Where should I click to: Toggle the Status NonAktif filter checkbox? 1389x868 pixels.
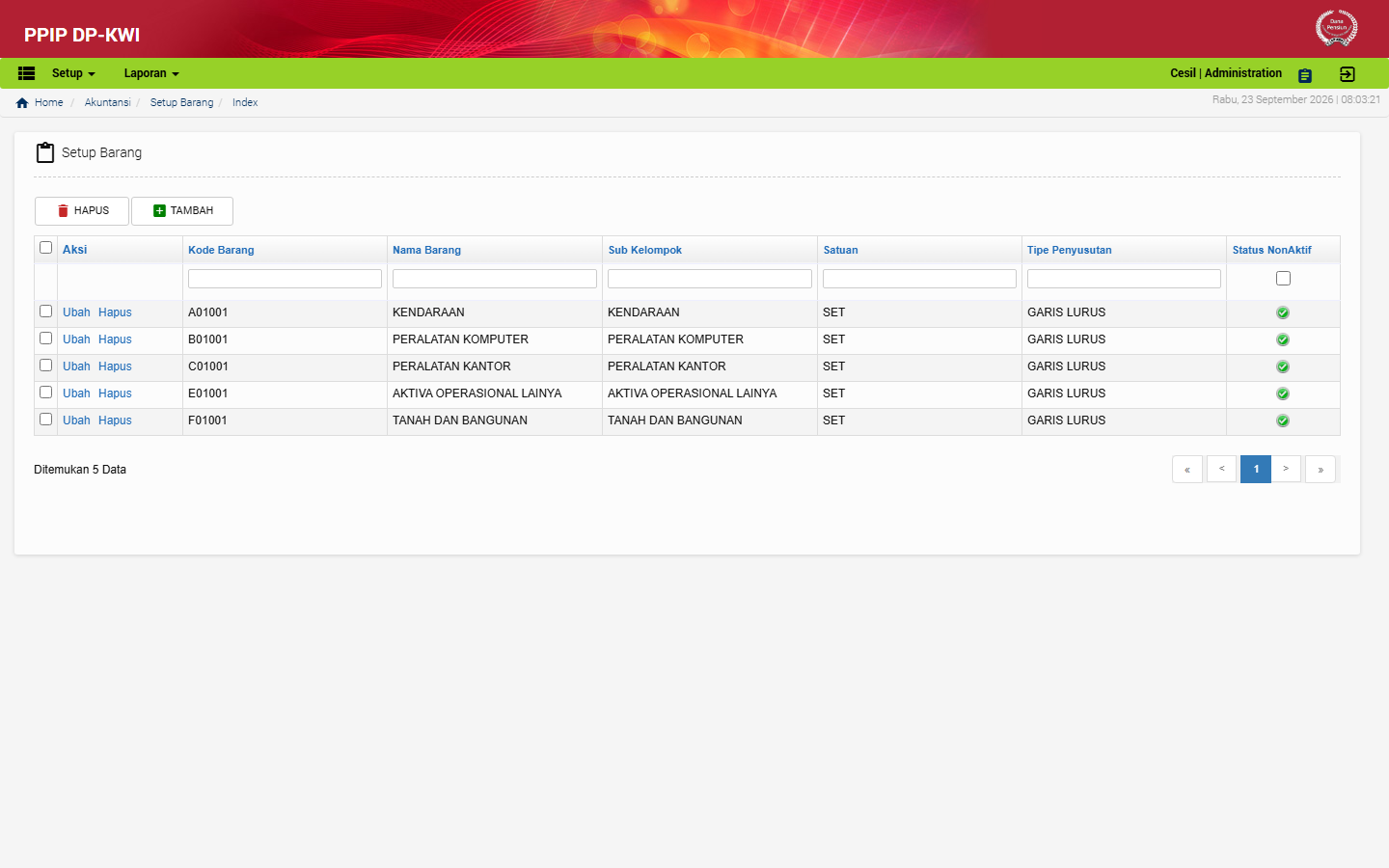1283,279
